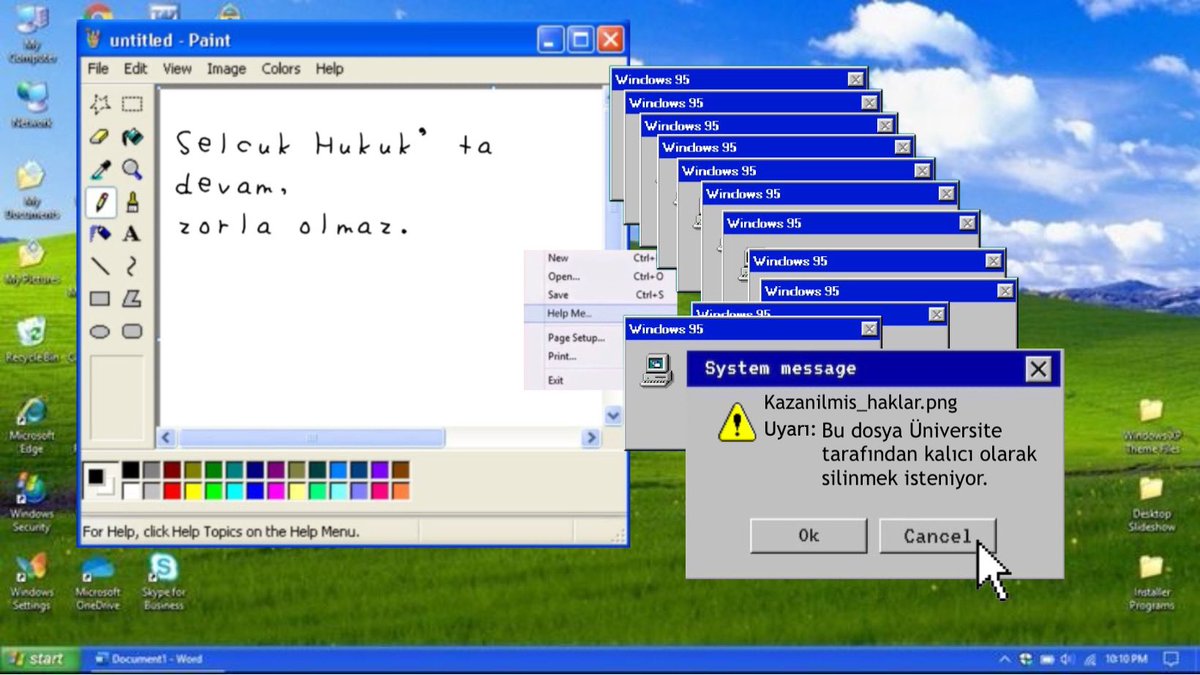This screenshot has height=675, width=1200.
Task: Choose Open... from the open menu
Action: [x=599, y=276]
